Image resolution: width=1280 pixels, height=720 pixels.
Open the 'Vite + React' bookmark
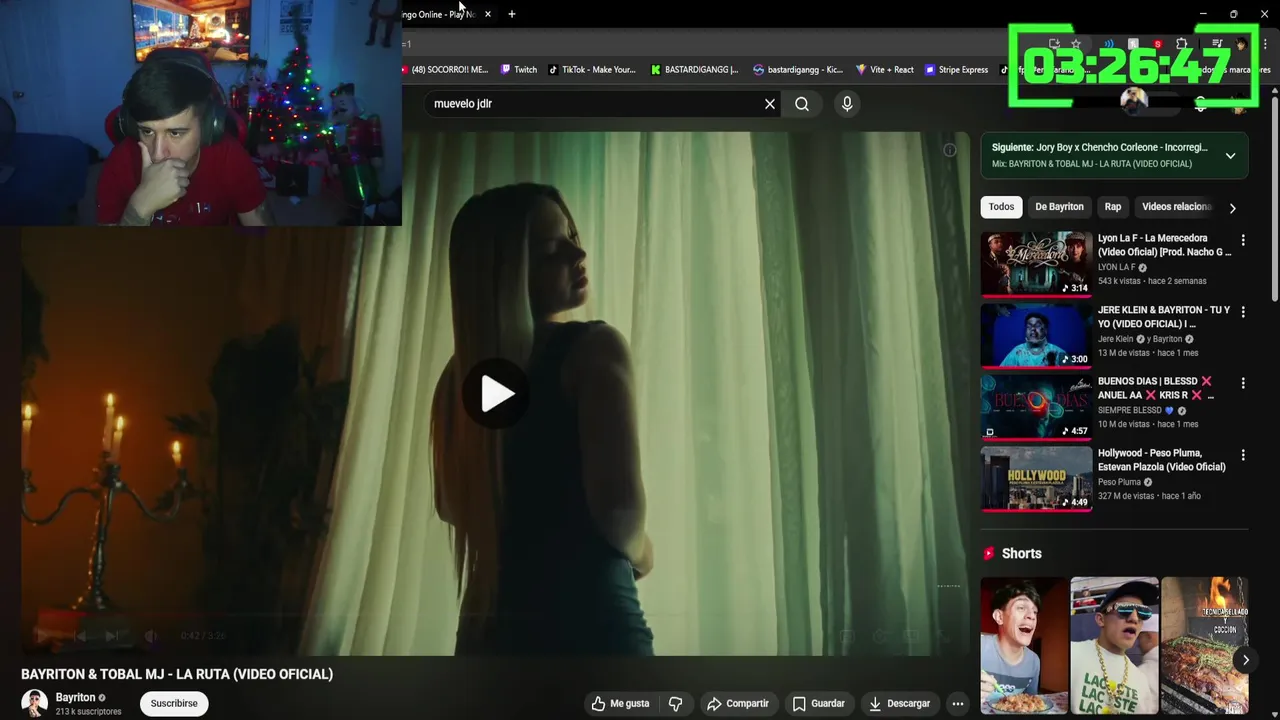[x=885, y=70]
